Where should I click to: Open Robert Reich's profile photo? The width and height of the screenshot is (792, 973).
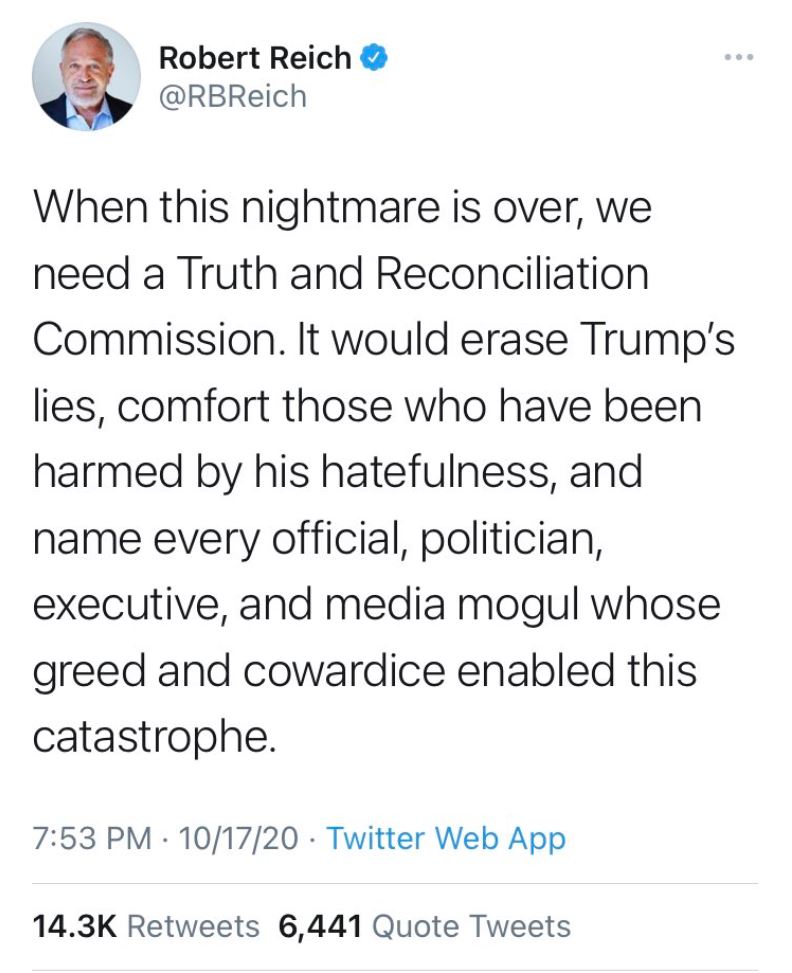[86, 77]
